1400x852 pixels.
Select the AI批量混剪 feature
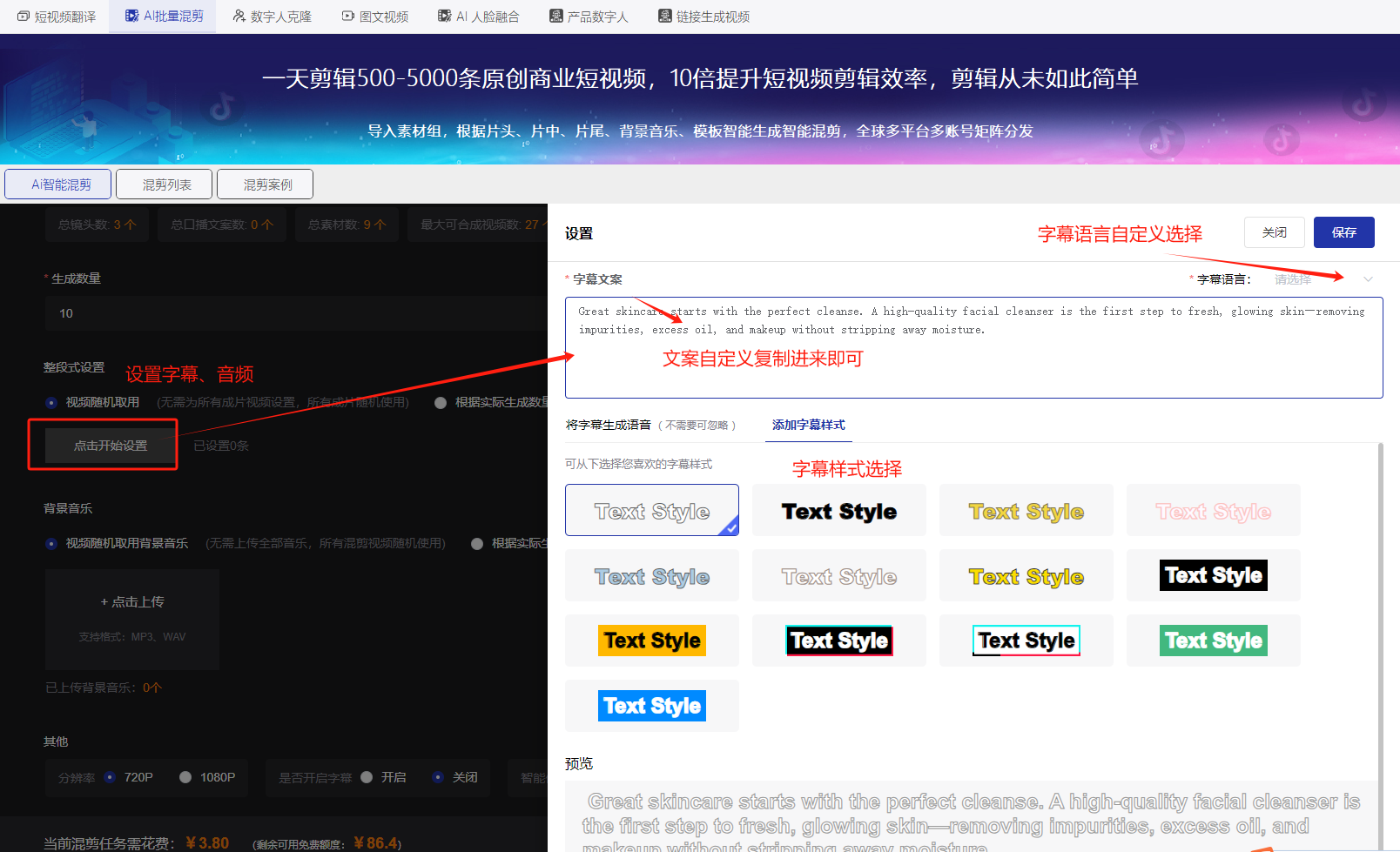click(x=162, y=16)
